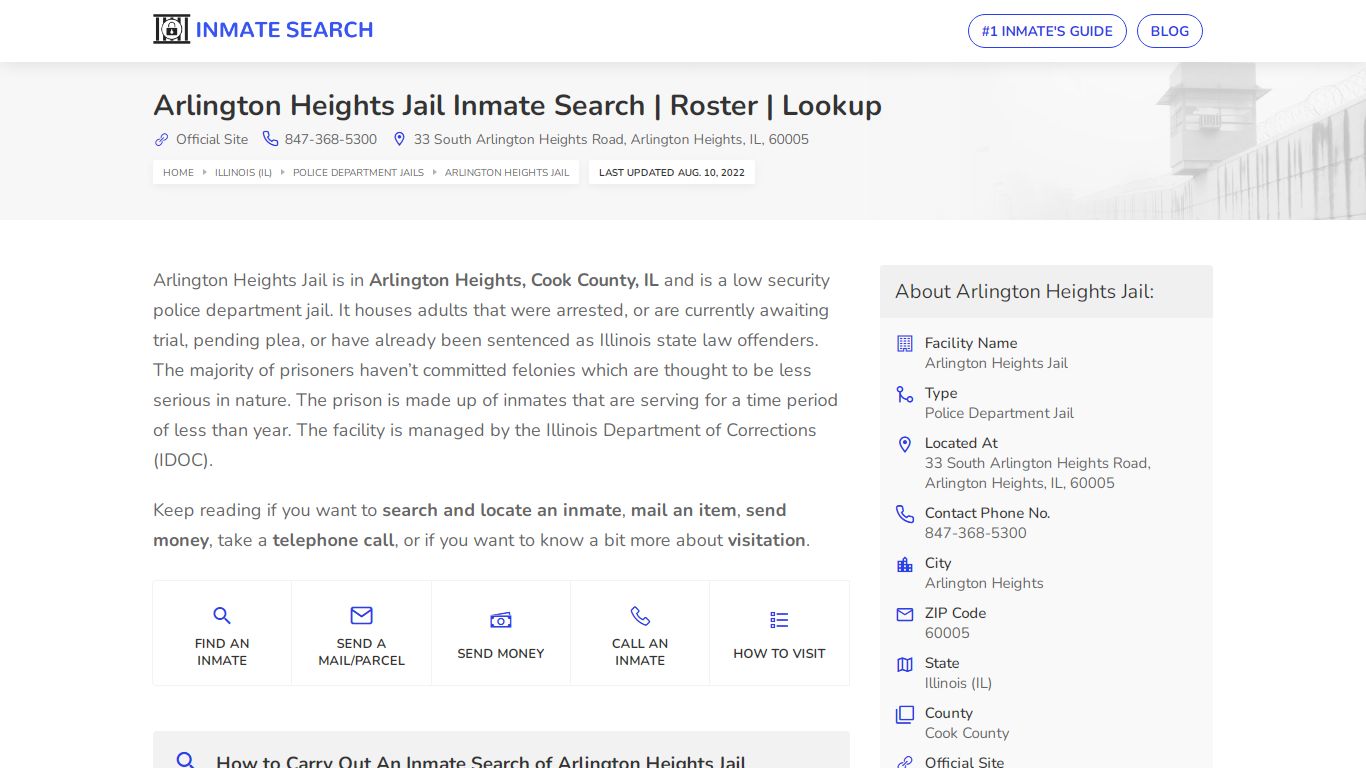Click the cash icon for Send Money
Viewport: 1366px width, 768px height.
pyautogui.click(x=501, y=620)
